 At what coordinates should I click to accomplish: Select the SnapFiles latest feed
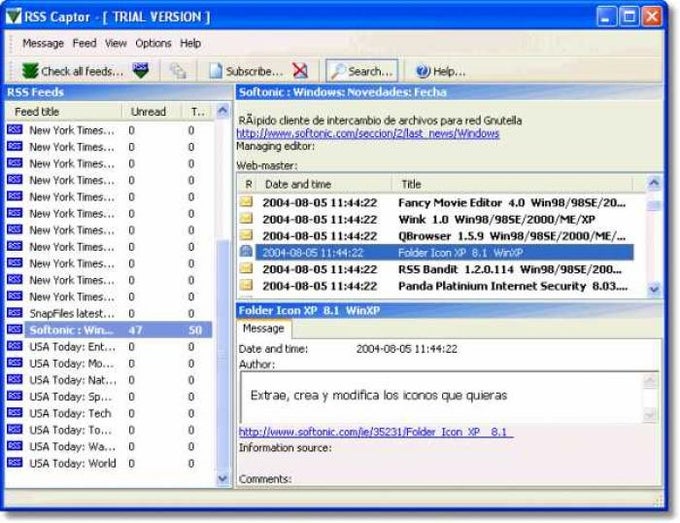coord(109,313)
